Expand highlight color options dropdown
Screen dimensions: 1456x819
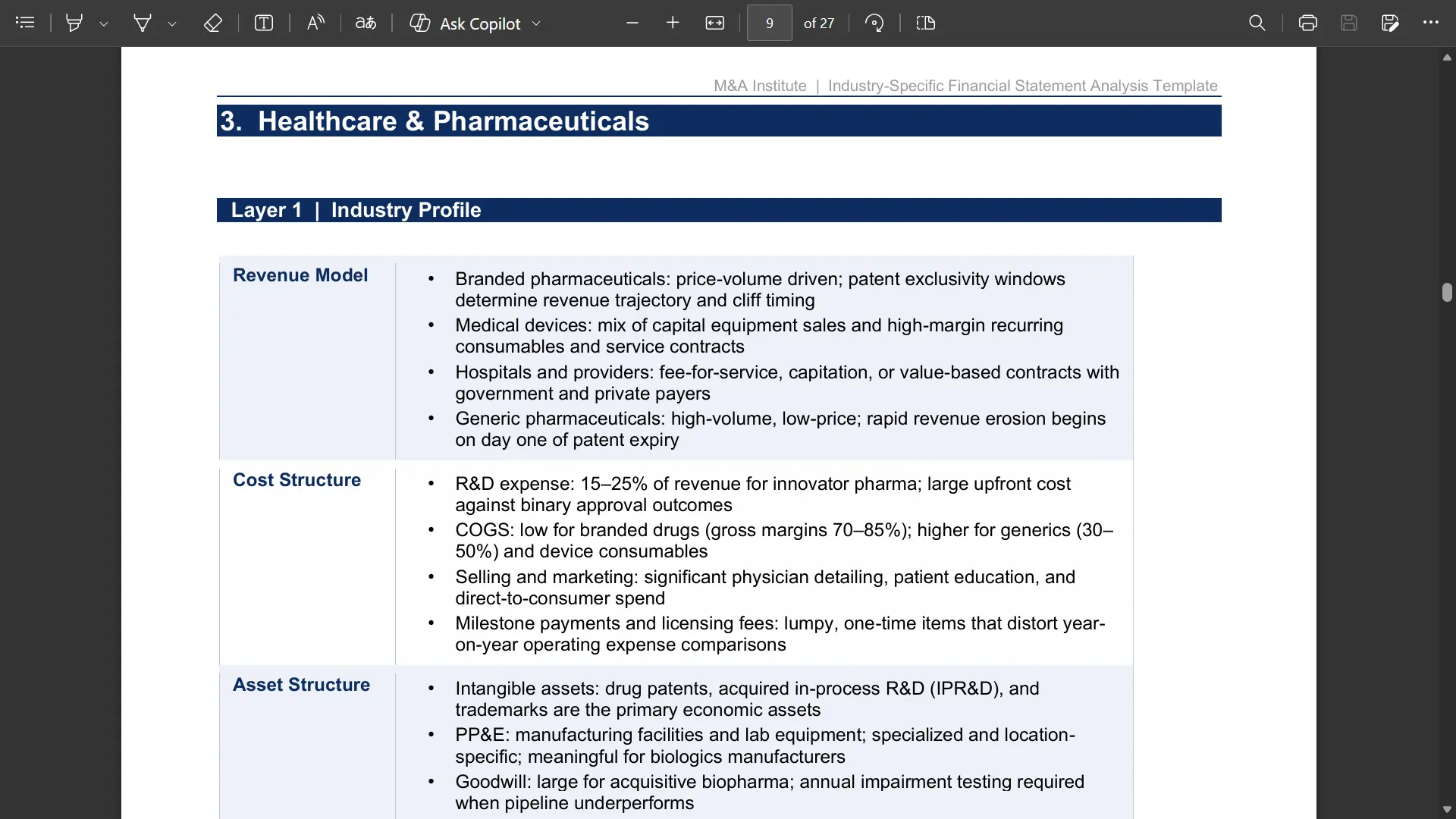coord(104,24)
